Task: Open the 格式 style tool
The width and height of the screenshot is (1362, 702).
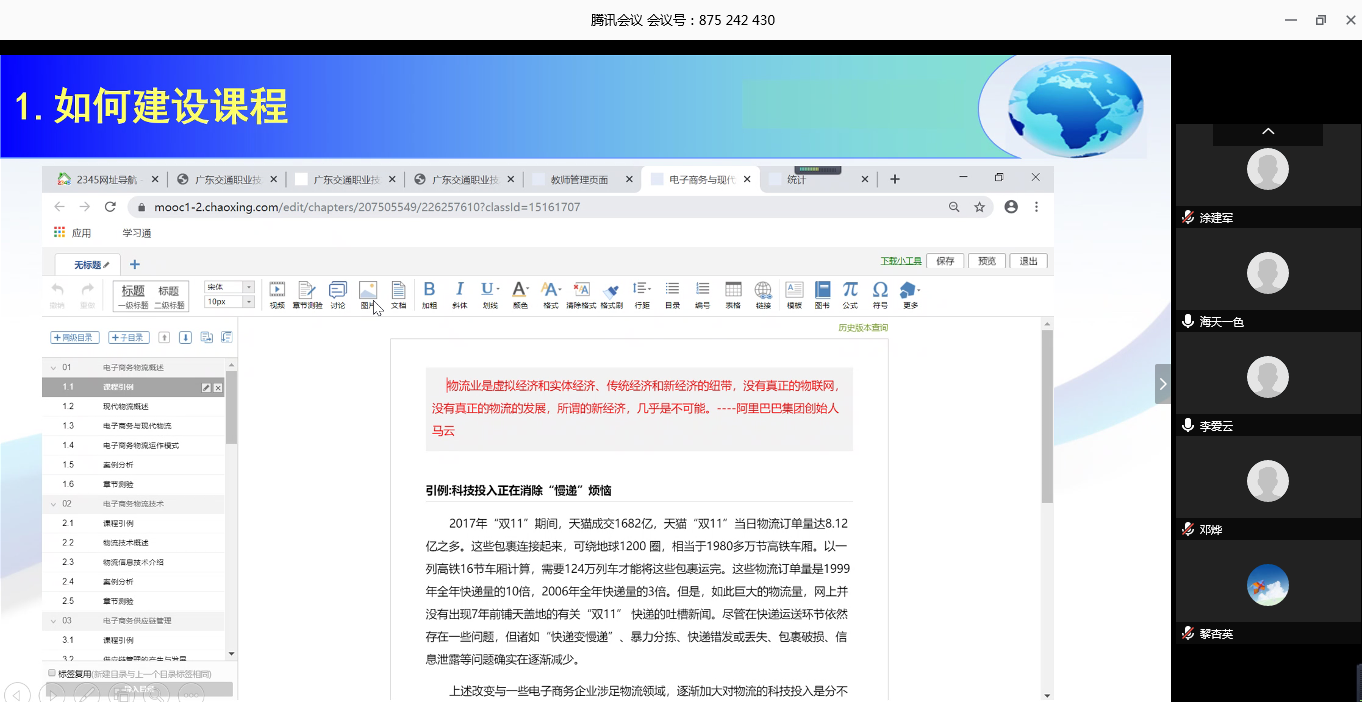Action: click(x=551, y=295)
